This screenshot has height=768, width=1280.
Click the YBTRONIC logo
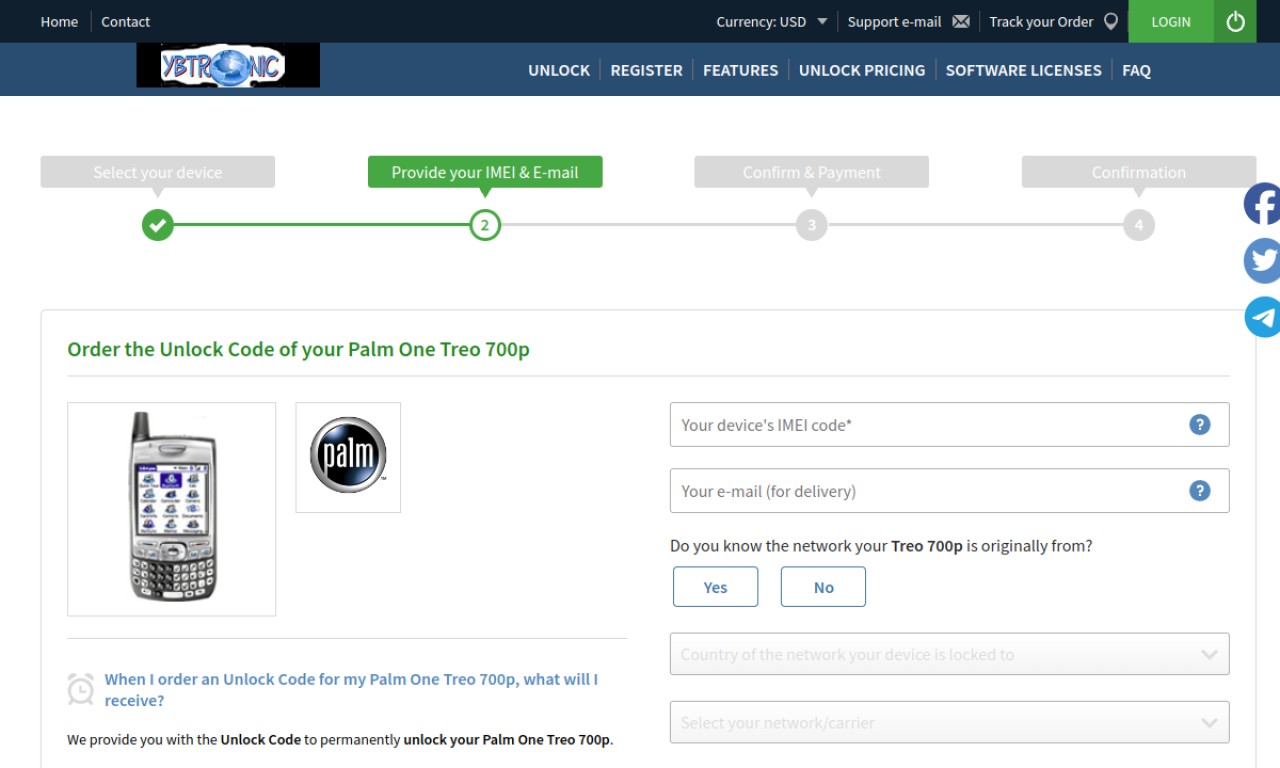click(x=228, y=65)
